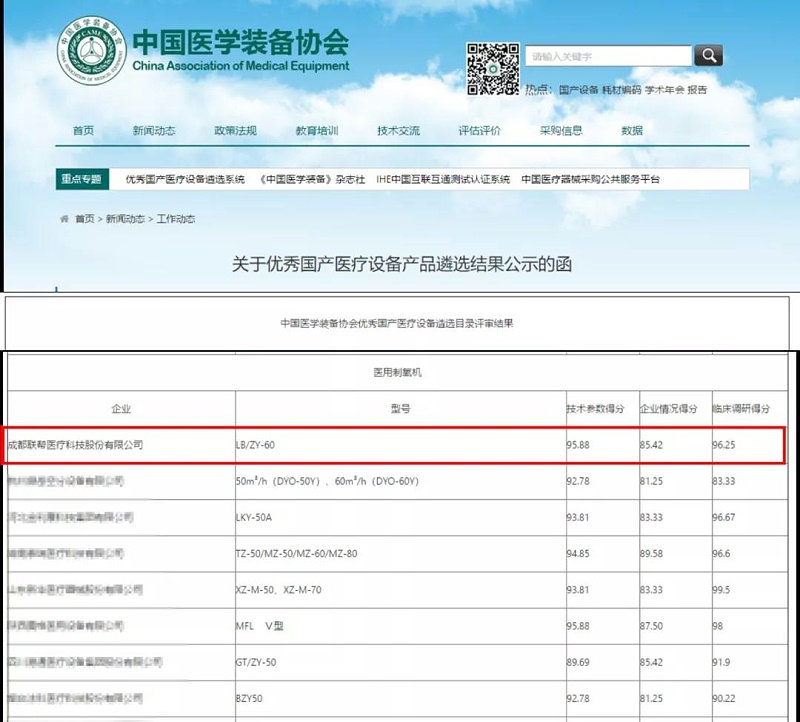Focus the keyword search input field
The image size is (800, 722).
(609, 56)
